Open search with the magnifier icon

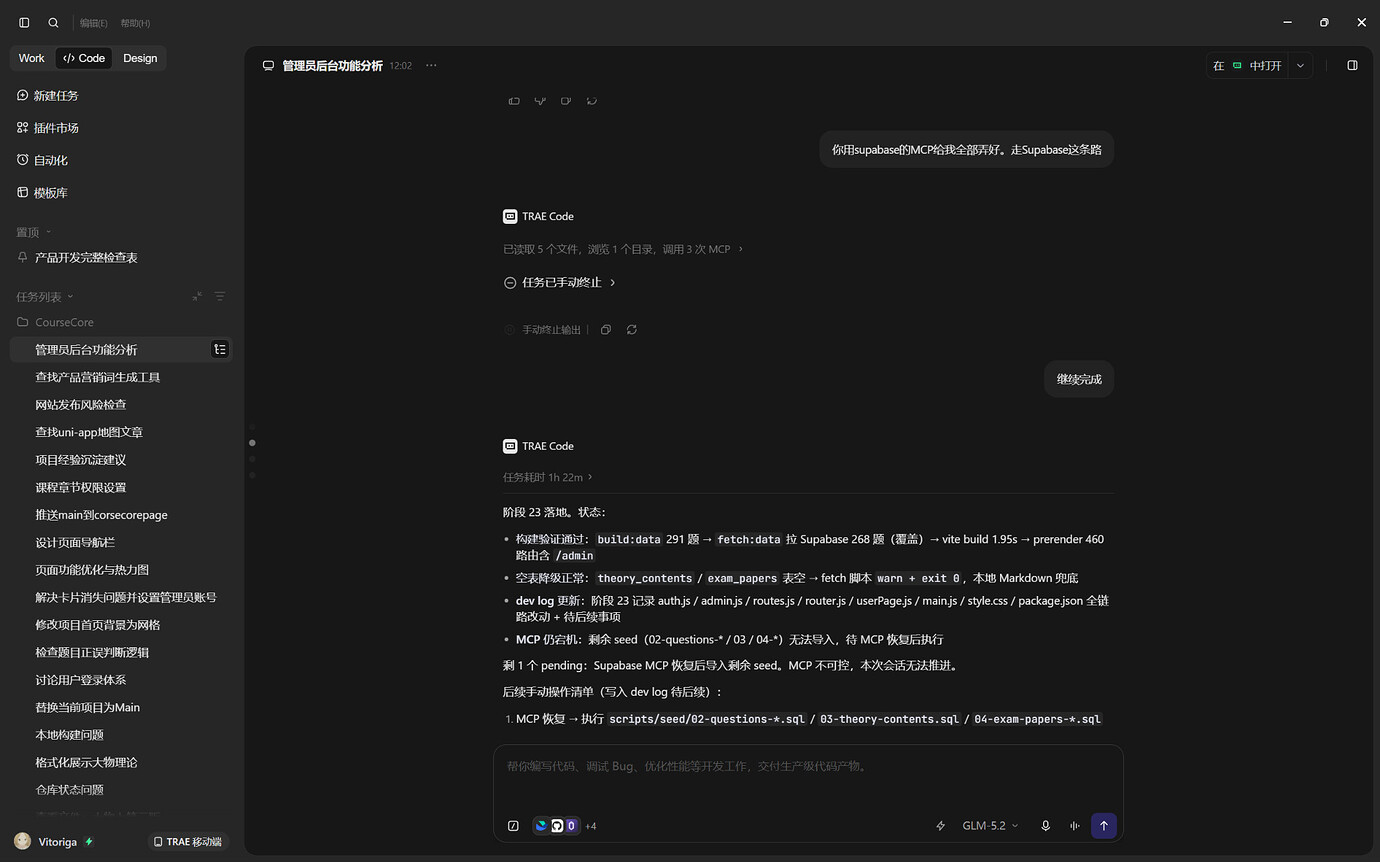click(53, 22)
